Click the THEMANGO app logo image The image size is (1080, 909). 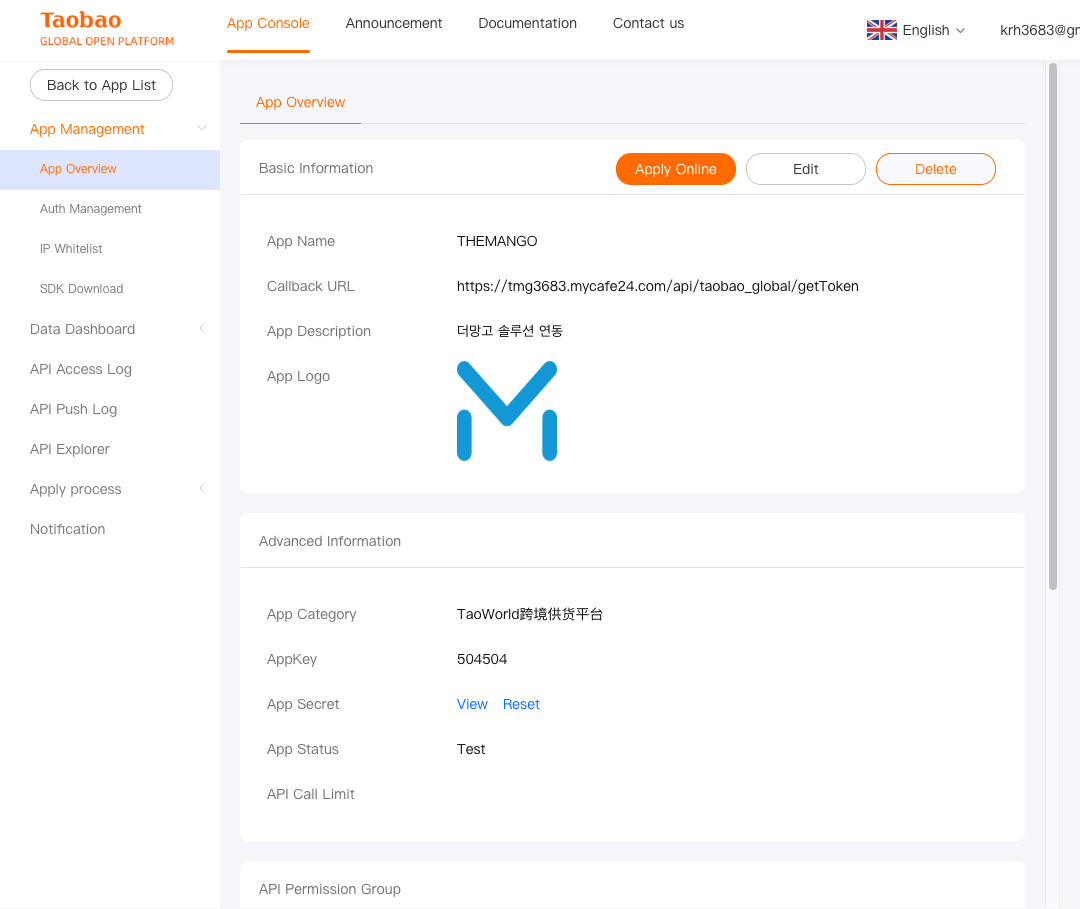point(507,411)
